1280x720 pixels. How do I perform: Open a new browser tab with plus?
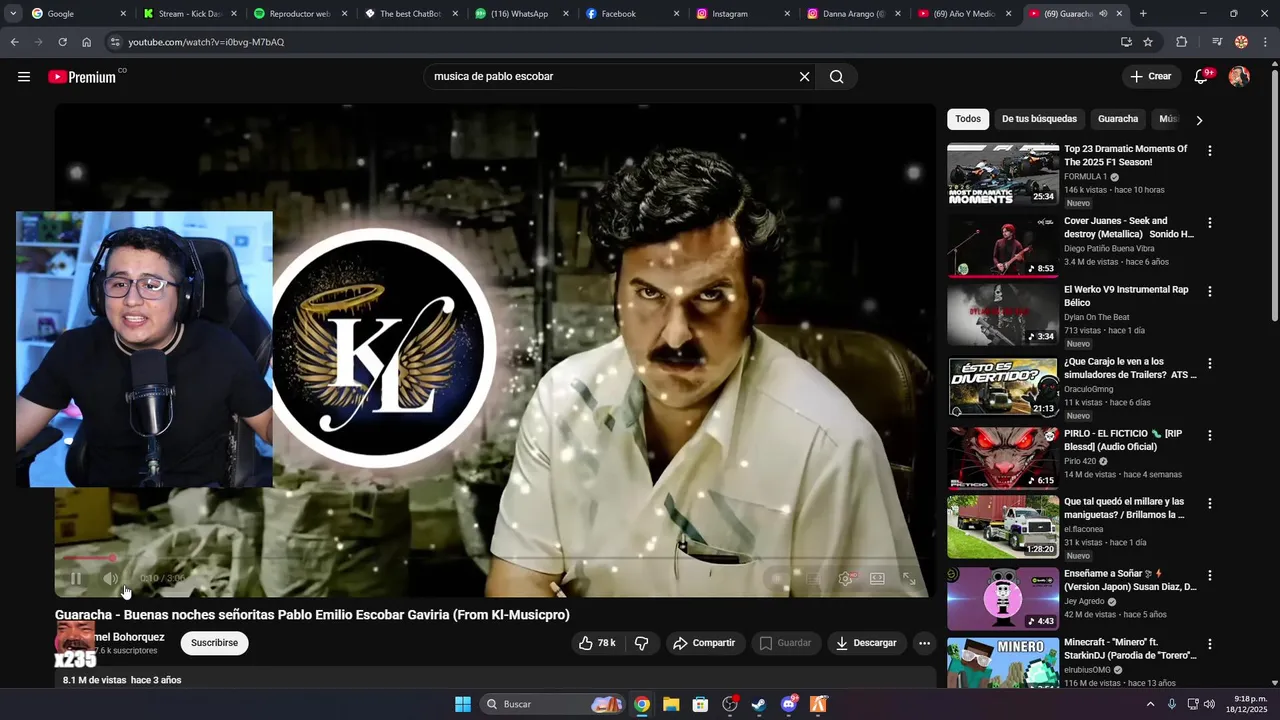click(x=1143, y=14)
